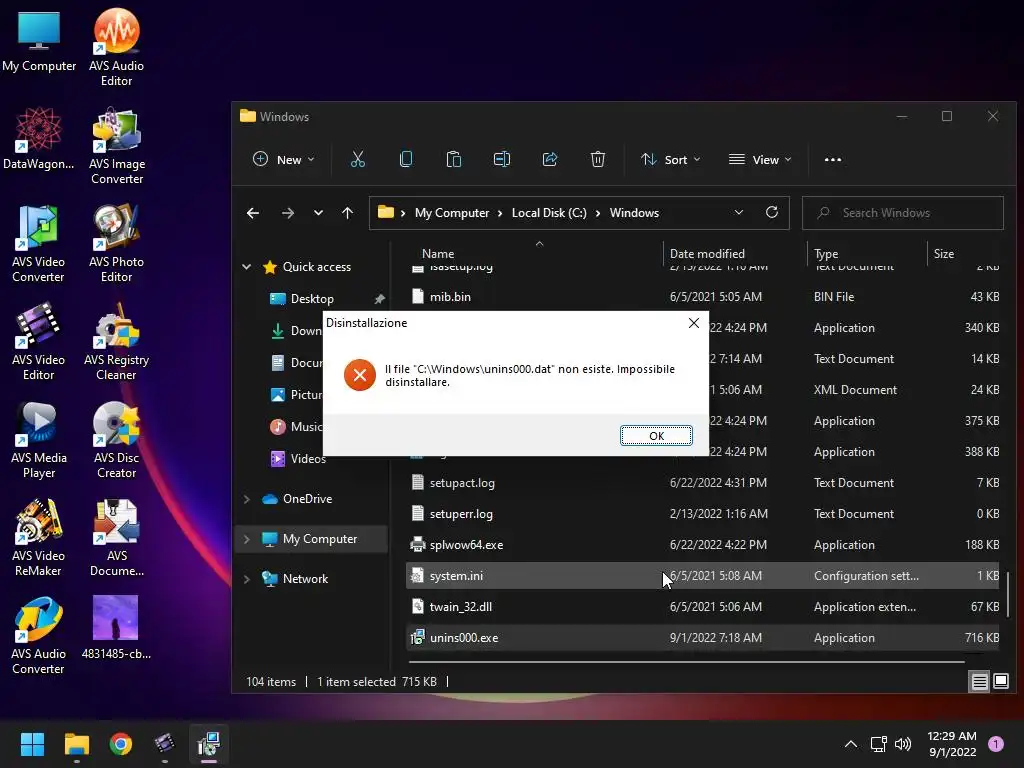
Task: Click the Copy icon in toolbar
Action: coord(406,159)
